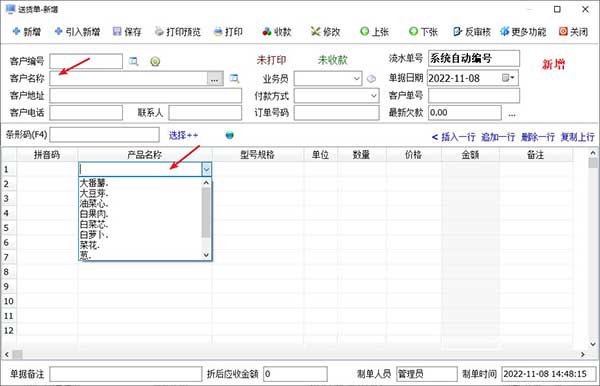Open 更多功能 more functions

523,32
